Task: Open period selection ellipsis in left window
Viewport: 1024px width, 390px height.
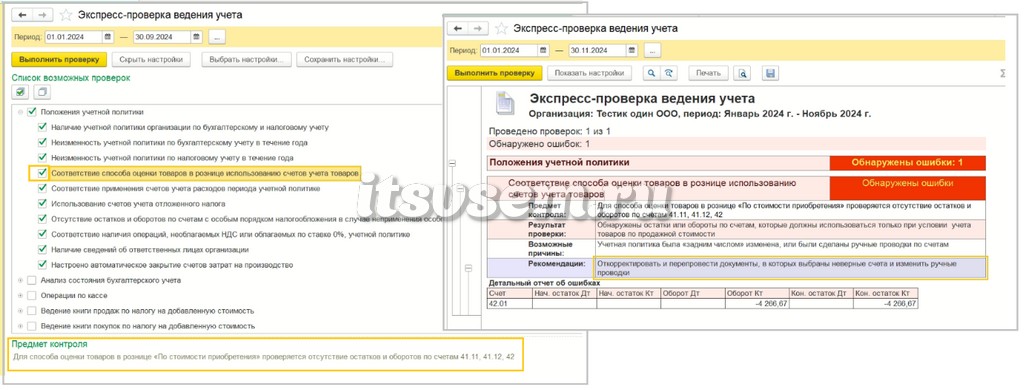Action: pos(217,37)
